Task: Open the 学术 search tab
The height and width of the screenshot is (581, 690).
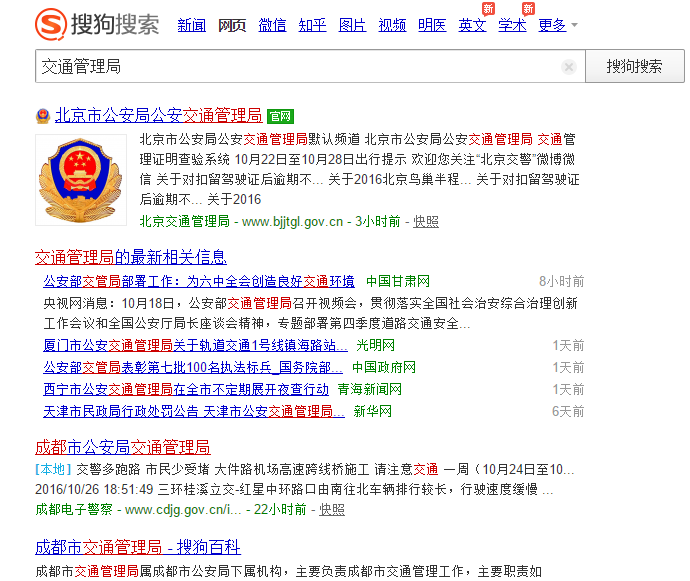Action: click(512, 26)
